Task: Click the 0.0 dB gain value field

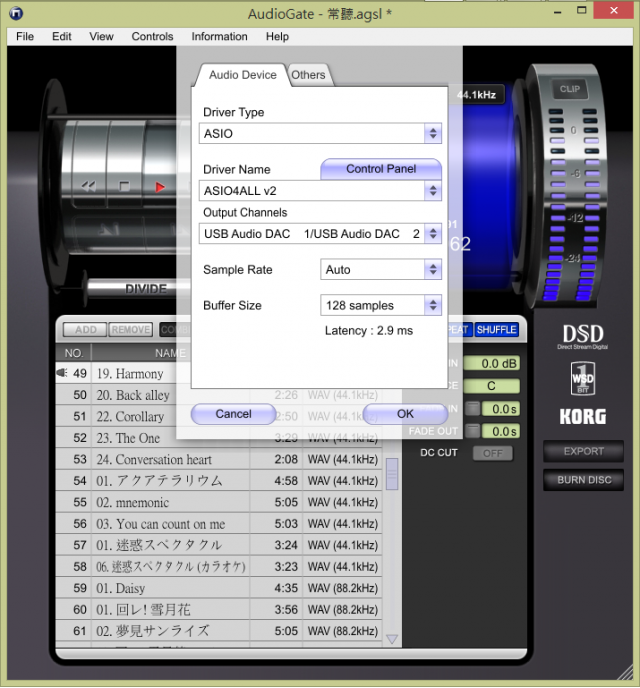Action: coord(492,363)
